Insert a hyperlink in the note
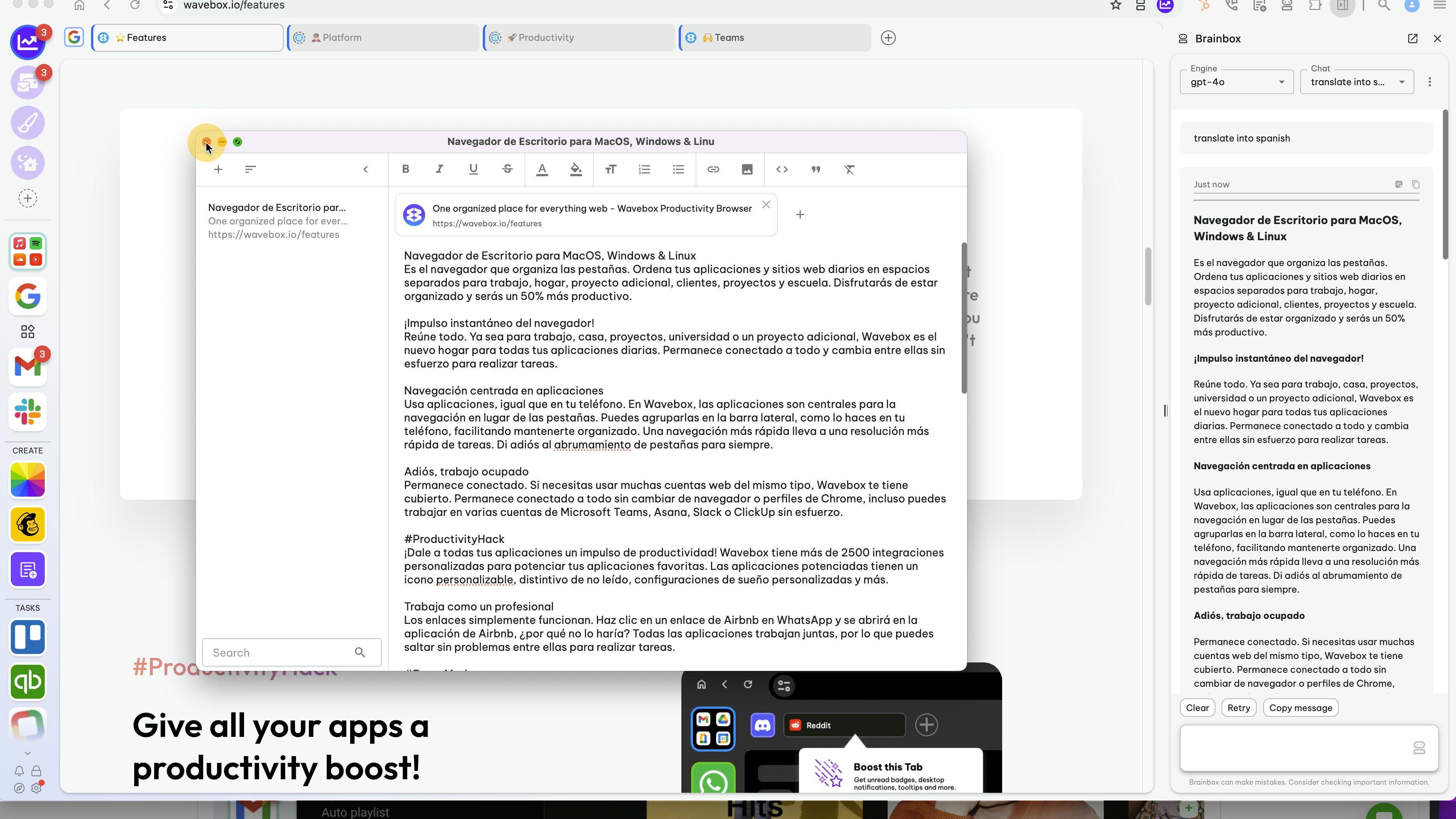The image size is (1456, 819). point(713,169)
